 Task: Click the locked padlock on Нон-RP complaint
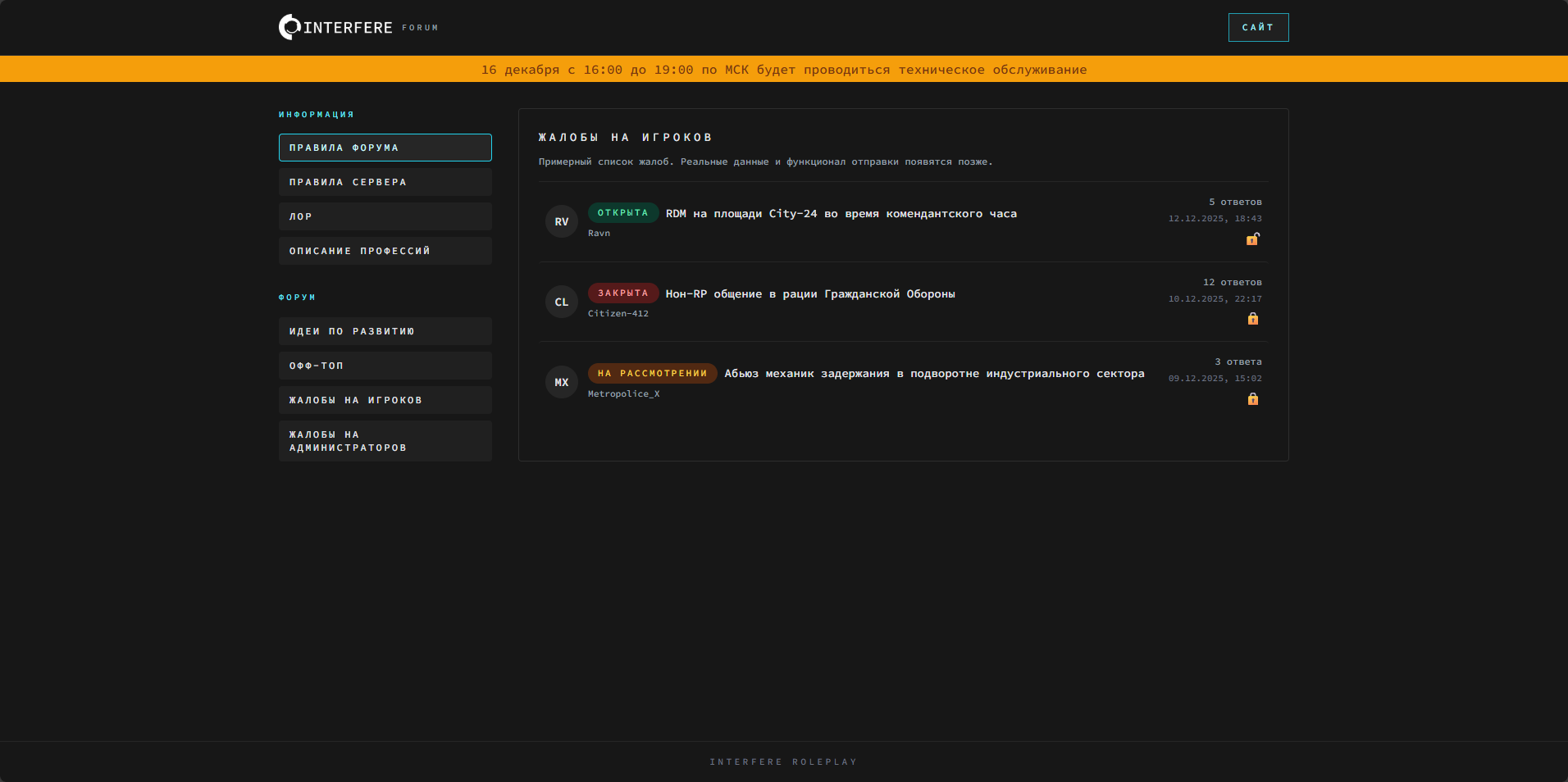pos(1252,319)
